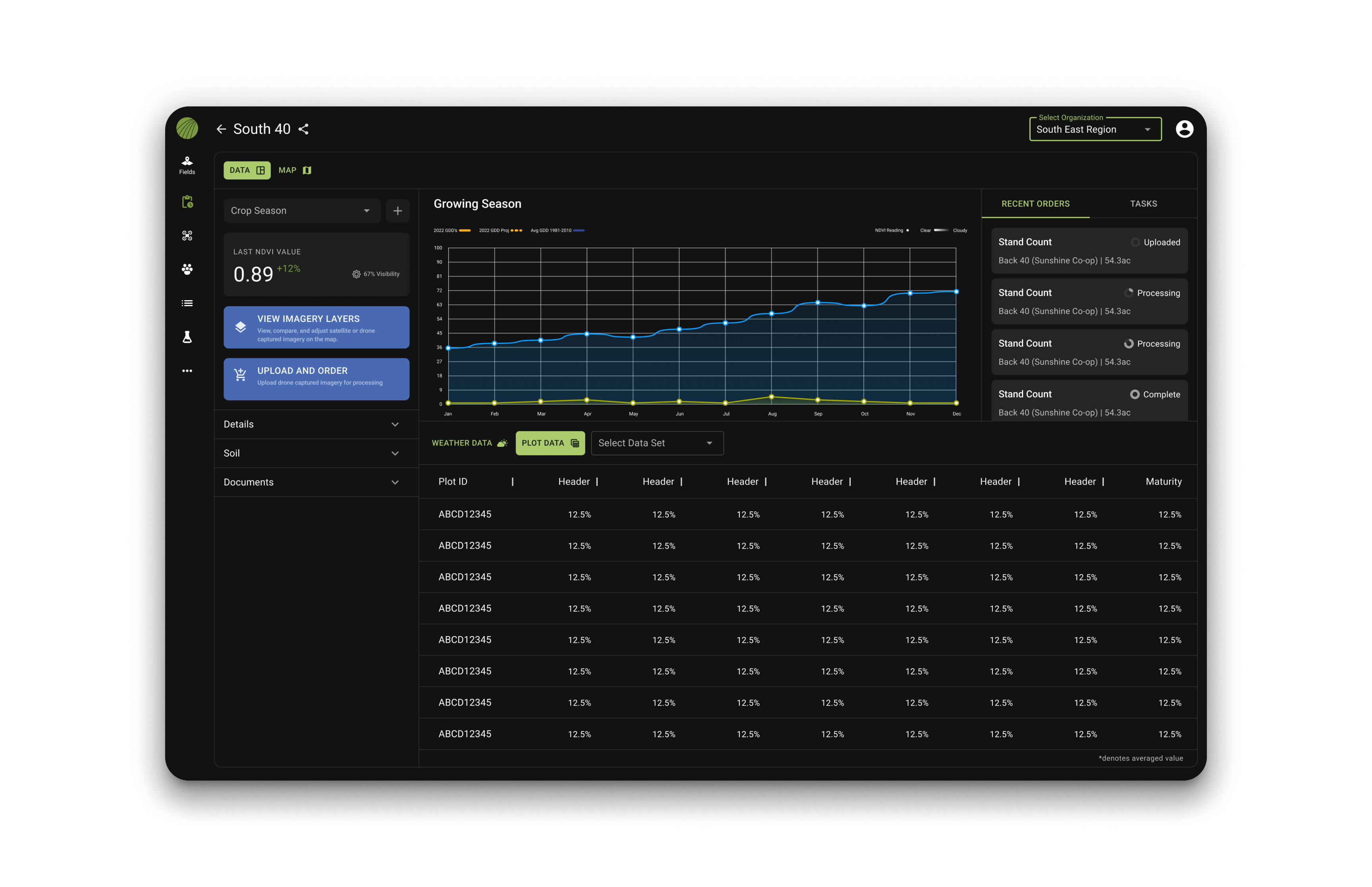This screenshot has height=887, width=1372.
Task: Open the clipboard clock sidebar icon
Action: [187, 202]
